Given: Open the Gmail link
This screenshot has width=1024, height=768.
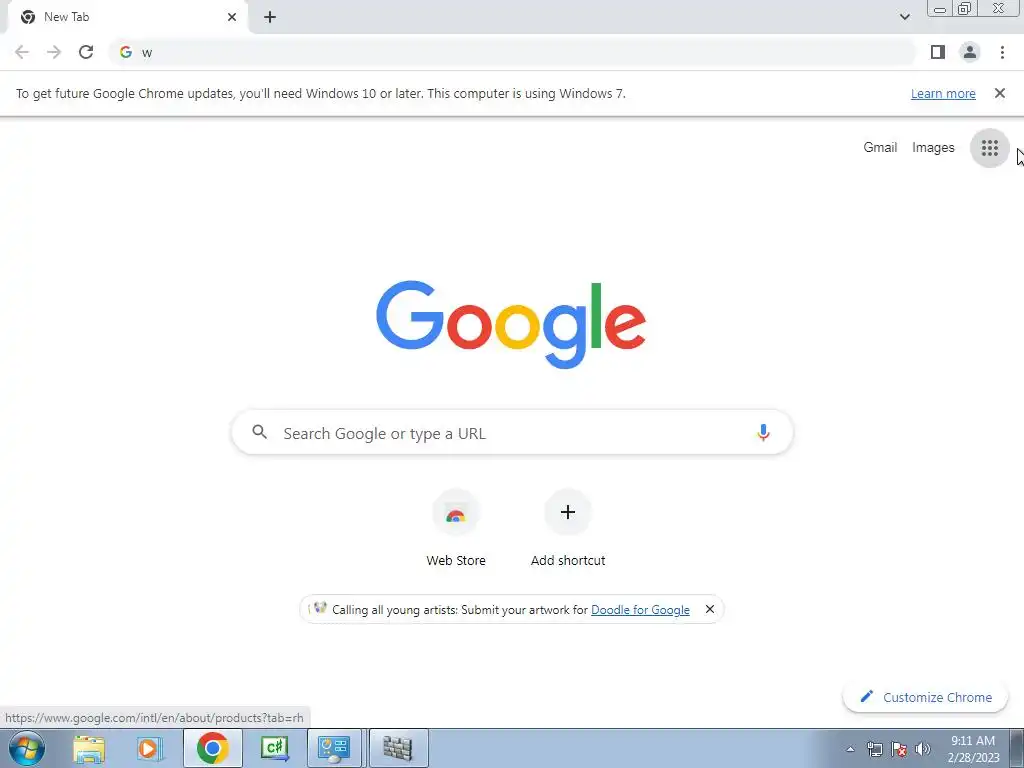Looking at the screenshot, I should (880, 148).
